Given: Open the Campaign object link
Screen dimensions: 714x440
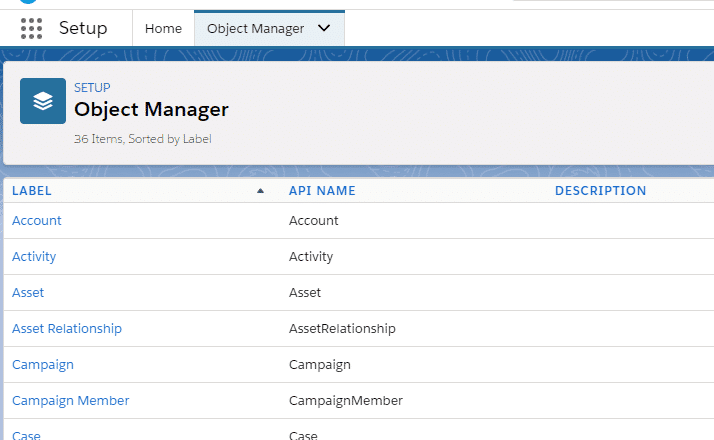Looking at the screenshot, I should [x=43, y=364].
